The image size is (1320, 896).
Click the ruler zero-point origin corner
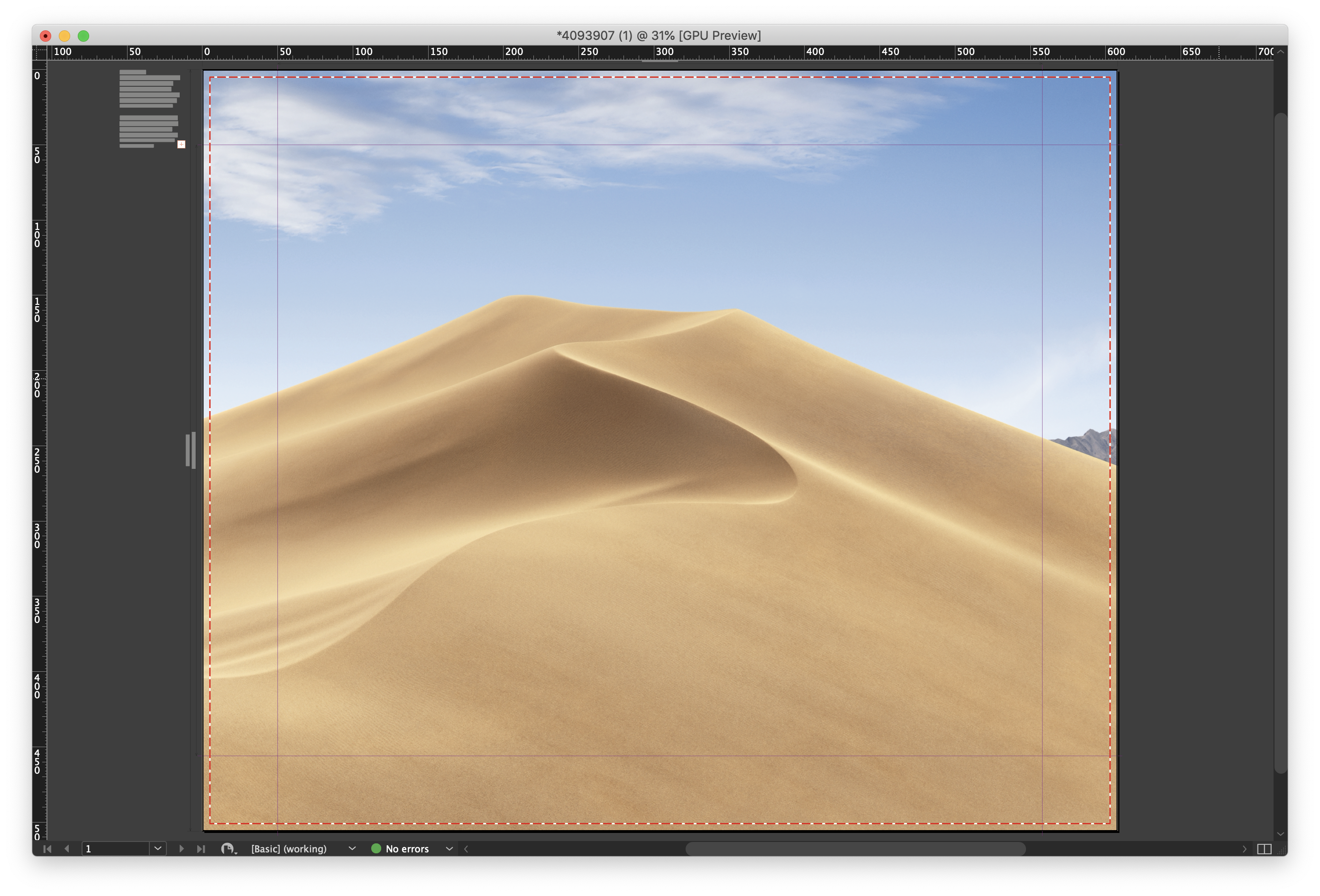pos(40,52)
